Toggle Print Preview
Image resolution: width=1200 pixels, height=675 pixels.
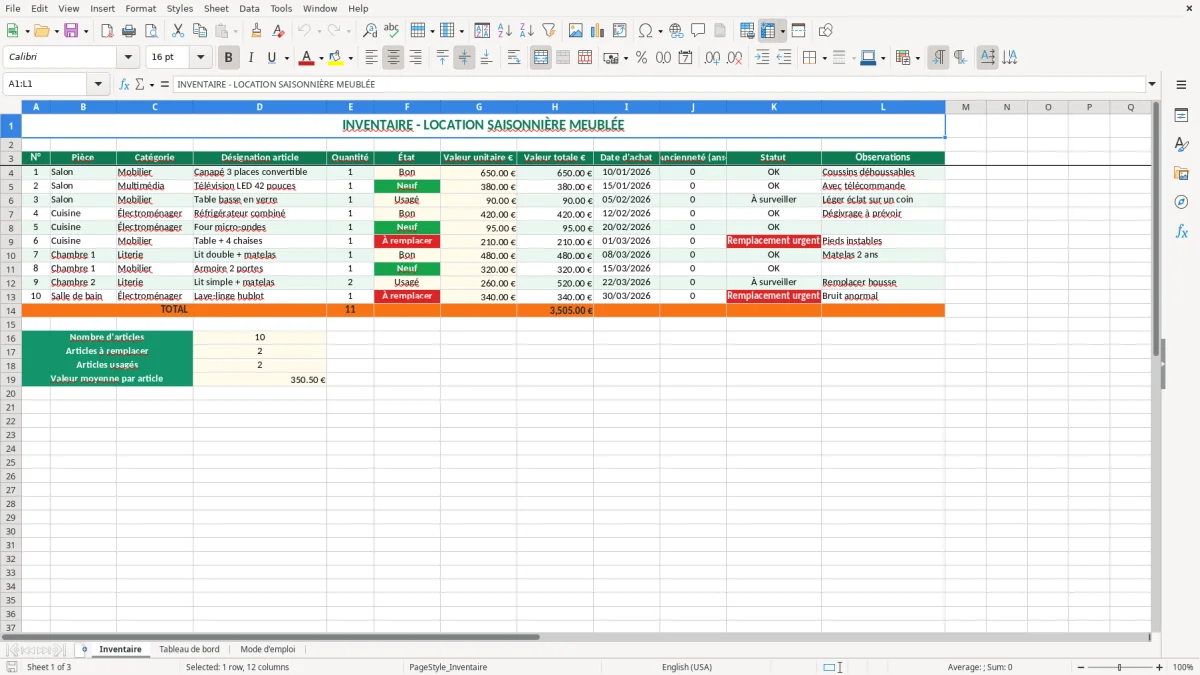point(151,31)
